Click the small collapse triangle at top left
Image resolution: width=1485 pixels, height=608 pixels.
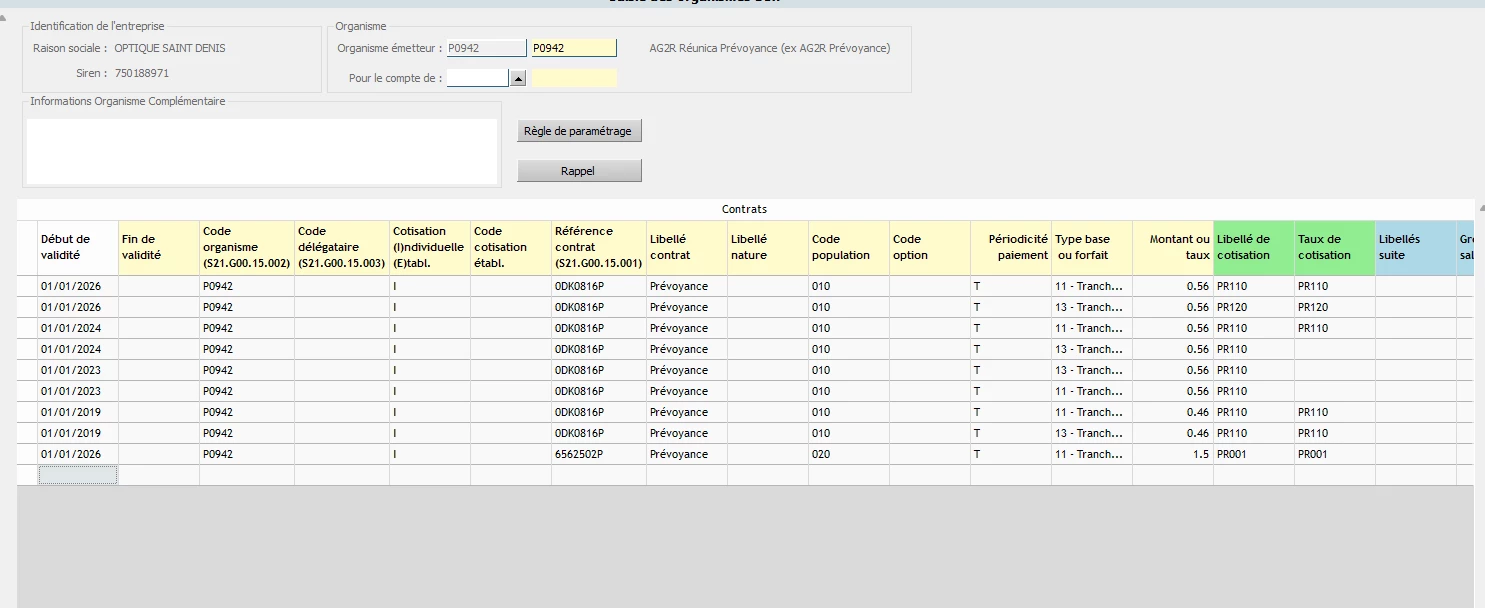coord(3,17)
